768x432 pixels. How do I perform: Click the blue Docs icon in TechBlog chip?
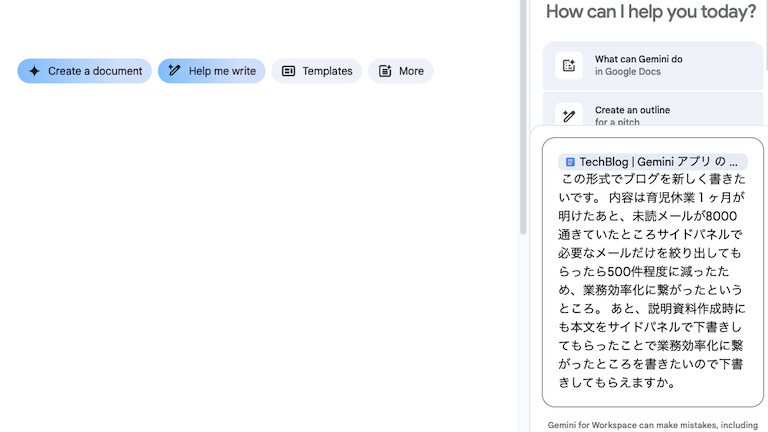pyautogui.click(x=570, y=162)
